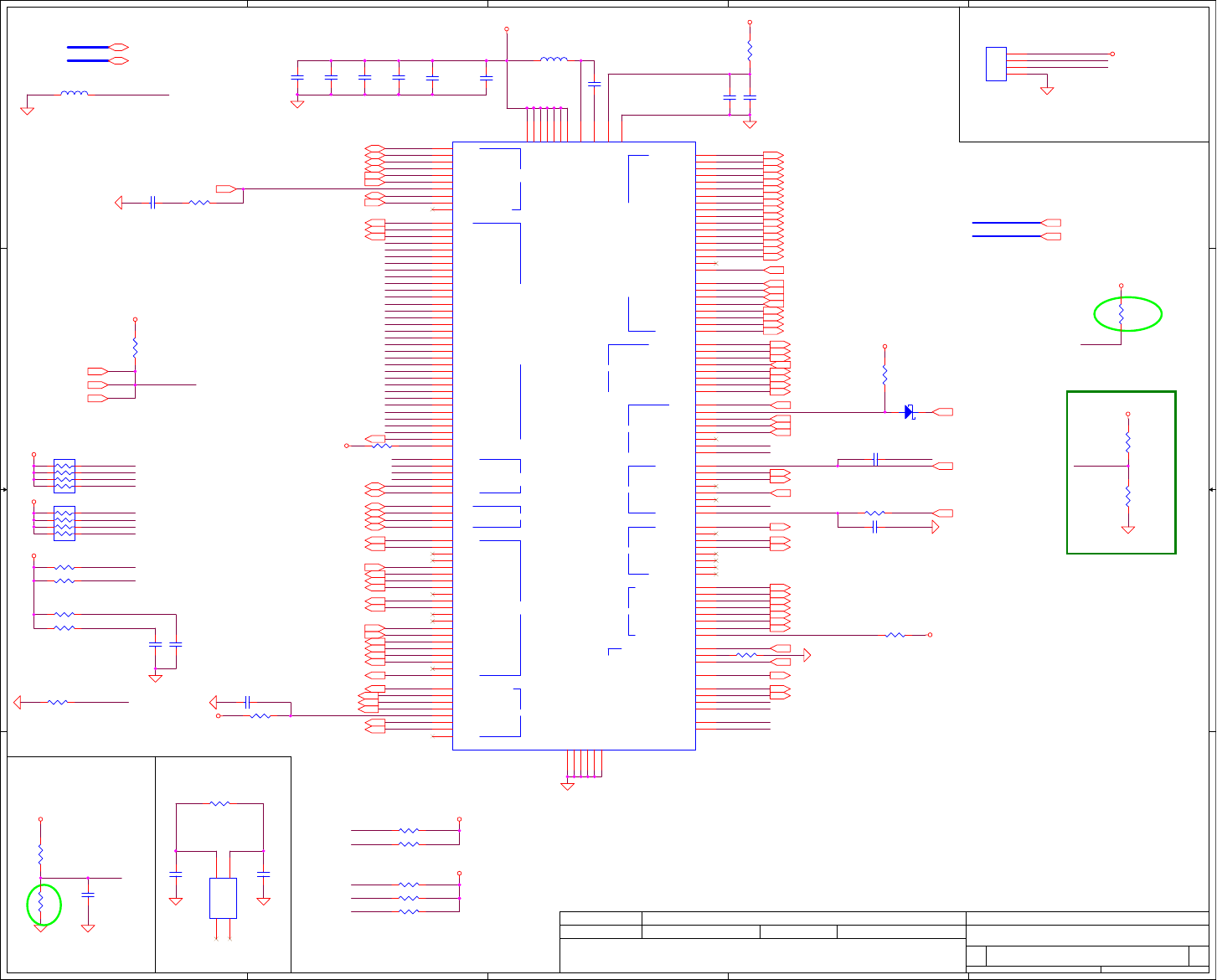The width and height of the screenshot is (1217, 980).
Task: Select capacitor beside the green-circled grounded resistor
Action: 88,895
